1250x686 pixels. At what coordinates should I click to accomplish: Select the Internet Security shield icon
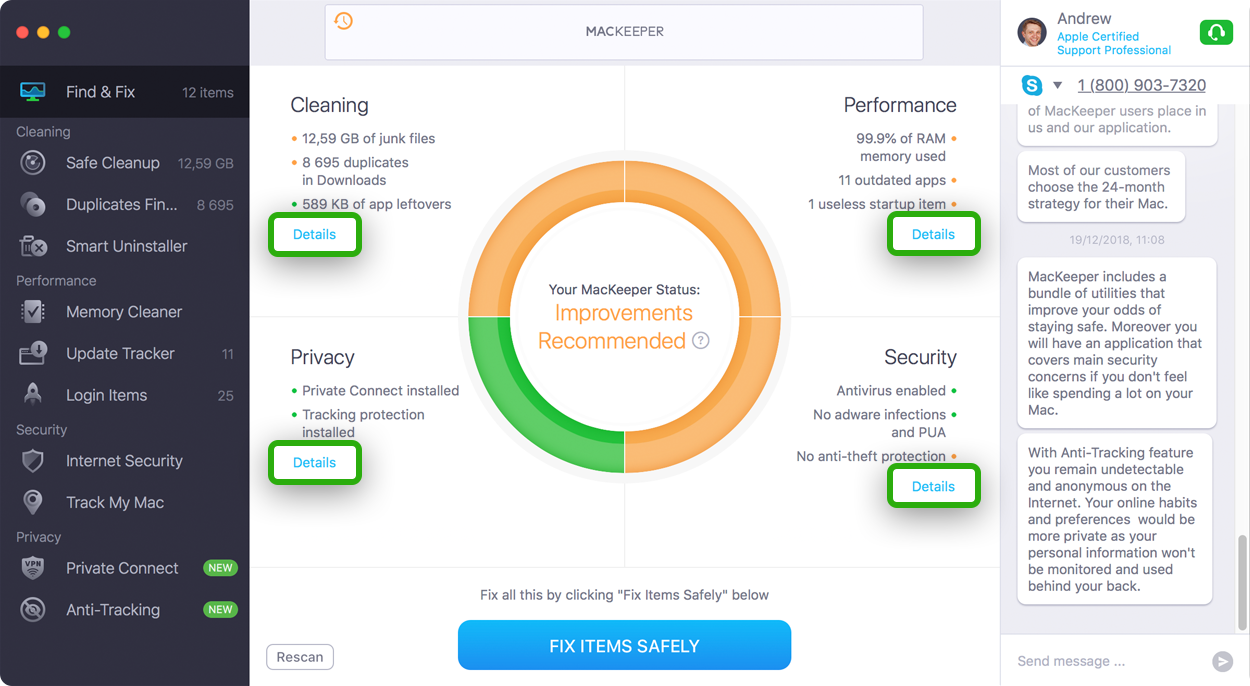tap(33, 461)
